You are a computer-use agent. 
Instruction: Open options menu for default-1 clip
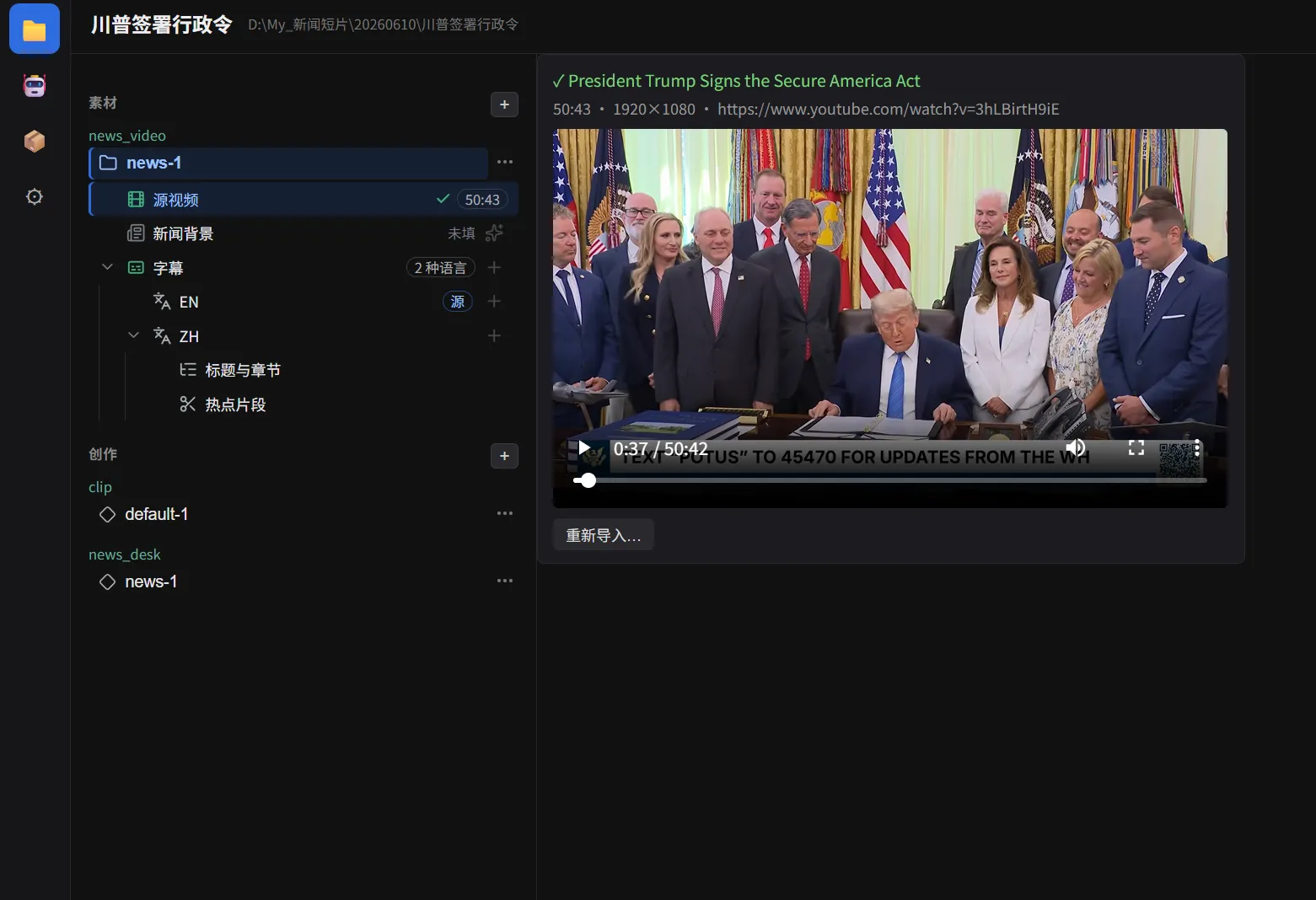pos(504,513)
